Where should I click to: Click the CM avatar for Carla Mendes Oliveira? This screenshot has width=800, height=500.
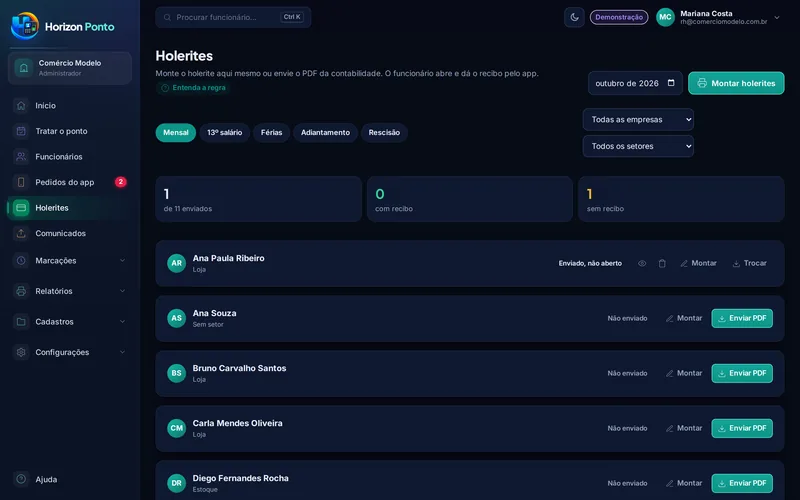177,428
